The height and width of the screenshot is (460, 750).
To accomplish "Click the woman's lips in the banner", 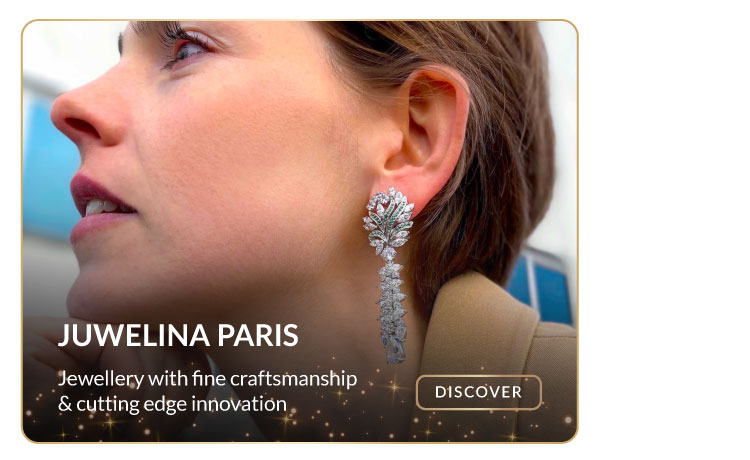I will (x=98, y=208).
